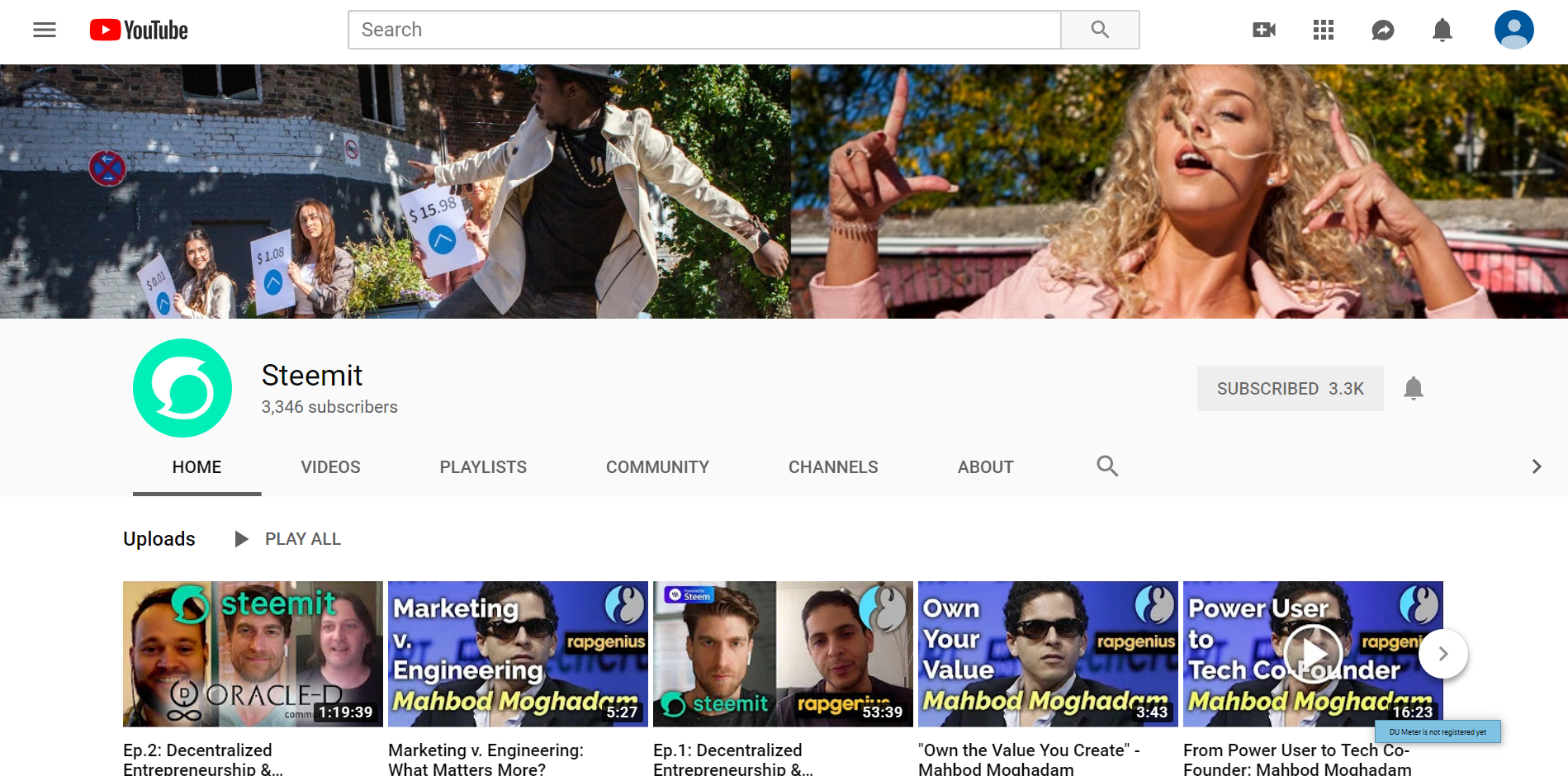Click the 3,346 subscribers text

[329, 407]
